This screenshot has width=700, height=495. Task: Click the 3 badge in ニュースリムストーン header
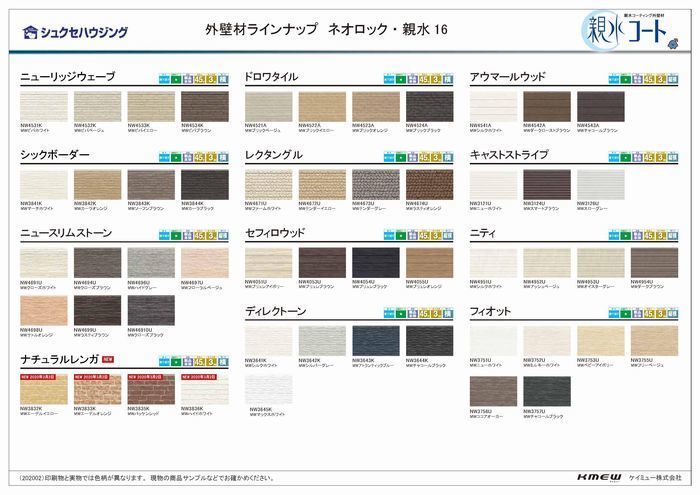[211, 235]
